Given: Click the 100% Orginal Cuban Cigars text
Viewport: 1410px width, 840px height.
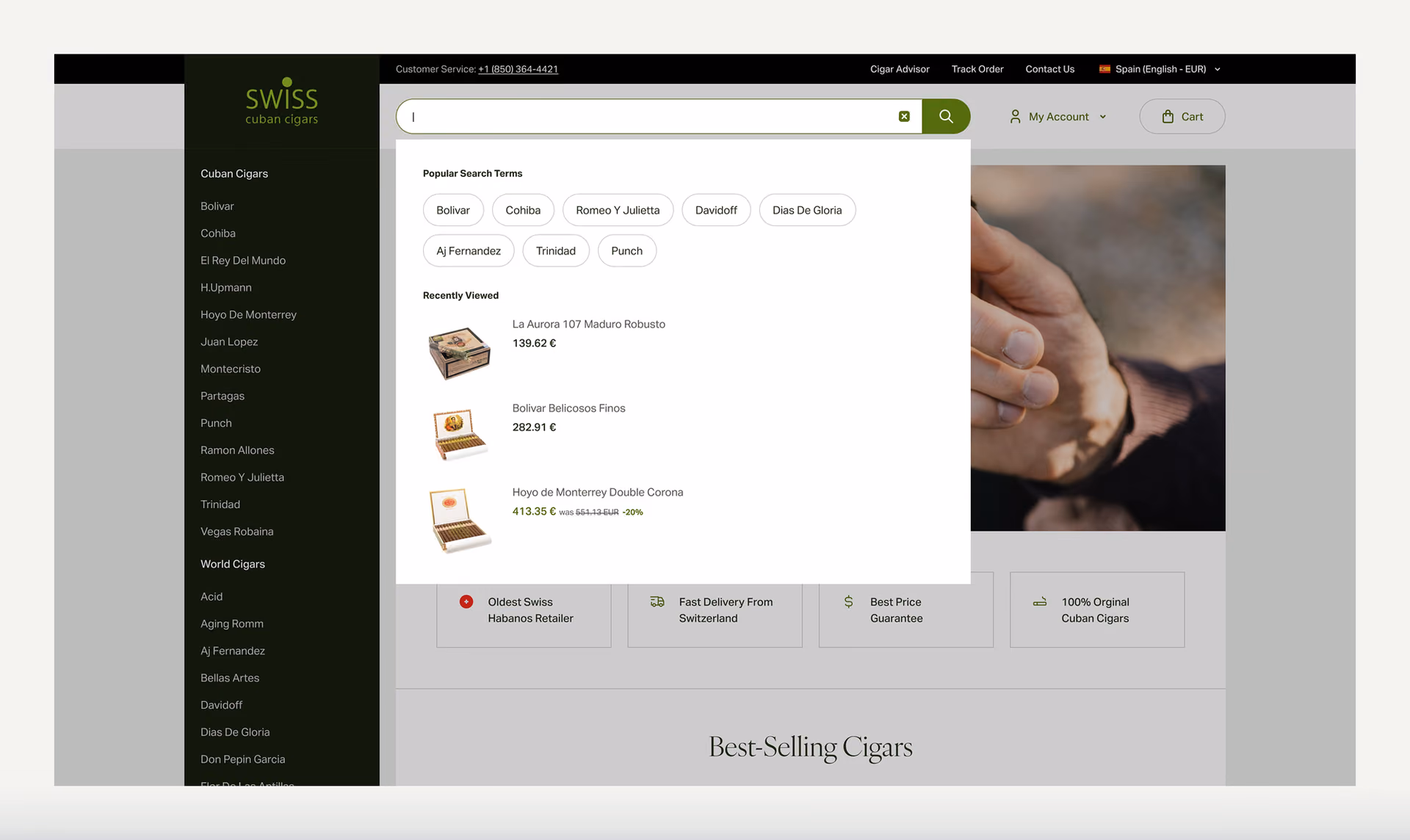Looking at the screenshot, I should tap(1095, 610).
